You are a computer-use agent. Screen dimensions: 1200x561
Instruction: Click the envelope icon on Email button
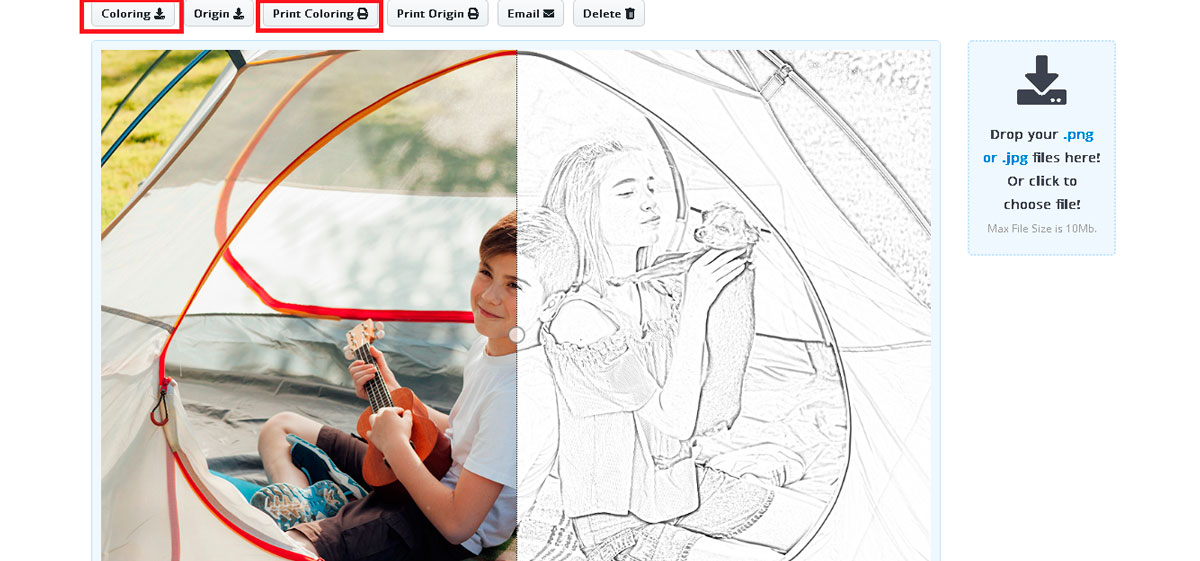tap(548, 14)
